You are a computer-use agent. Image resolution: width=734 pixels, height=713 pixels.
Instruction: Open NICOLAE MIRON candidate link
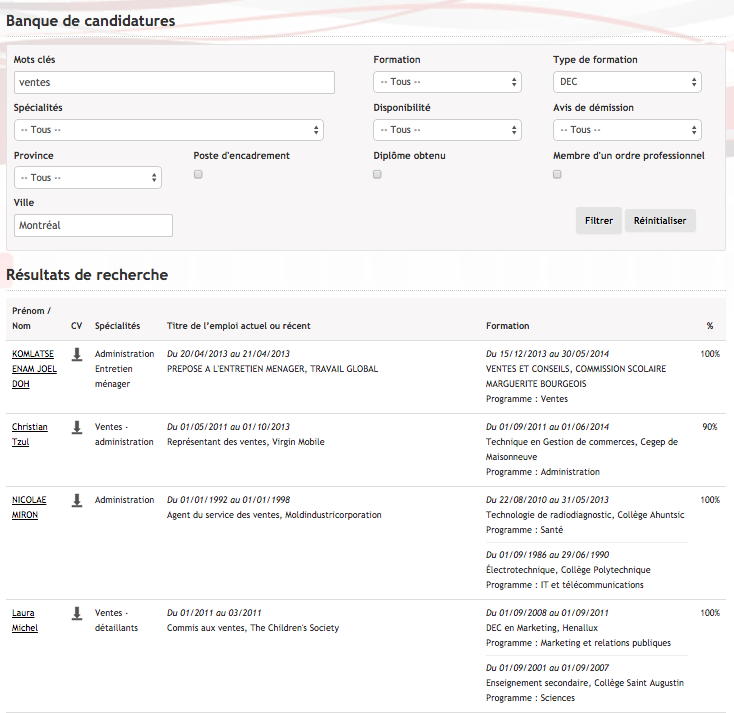click(29, 507)
